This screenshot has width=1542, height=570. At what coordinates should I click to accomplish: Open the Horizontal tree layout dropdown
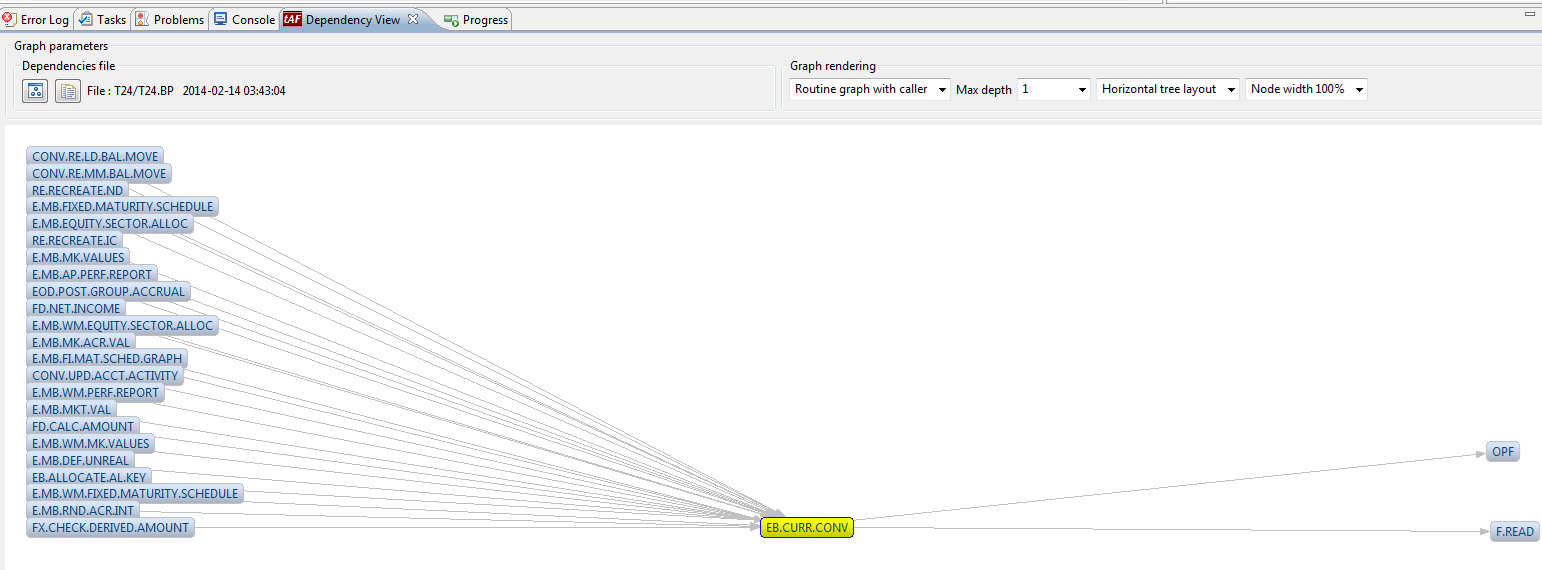1168,89
